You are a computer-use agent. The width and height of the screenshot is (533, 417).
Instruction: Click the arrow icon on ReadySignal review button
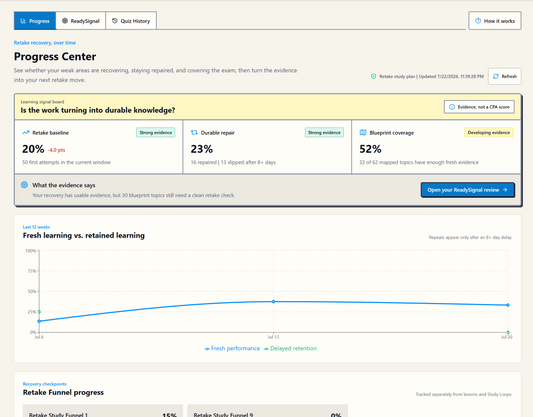pos(505,190)
